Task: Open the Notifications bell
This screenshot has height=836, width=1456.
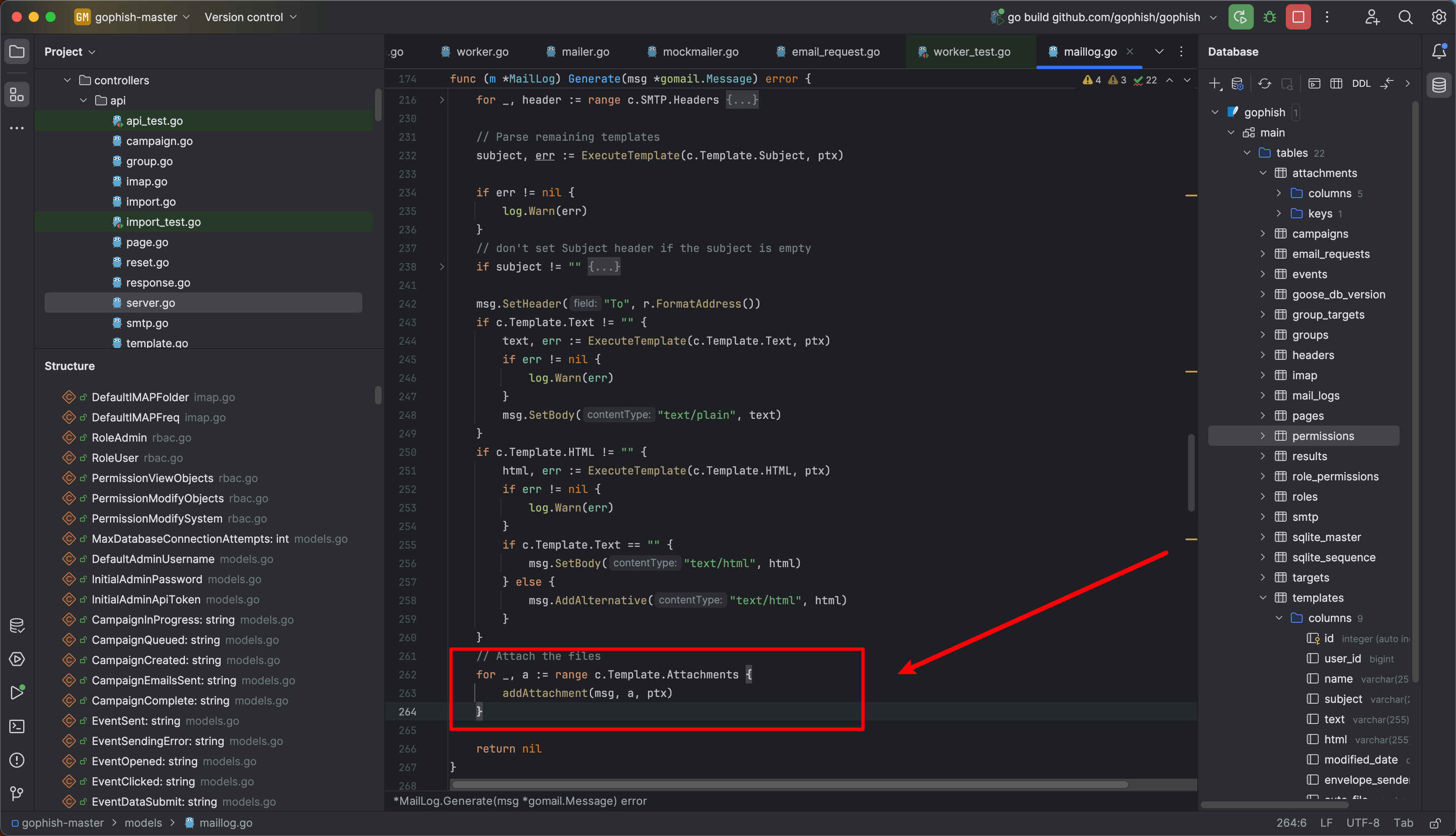Action: tap(1439, 52)
